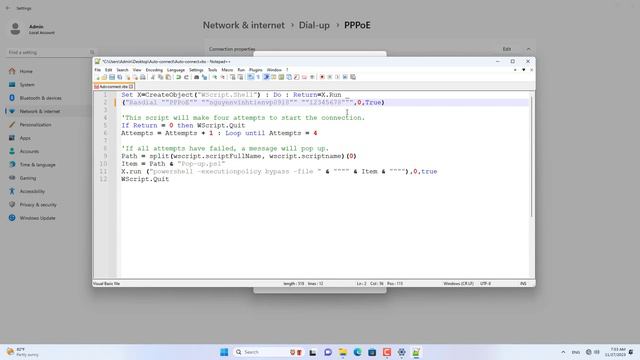Click Windows (CR LF) in status bar
The height and width of the screenshot is (360, 640).
[458, 283]
